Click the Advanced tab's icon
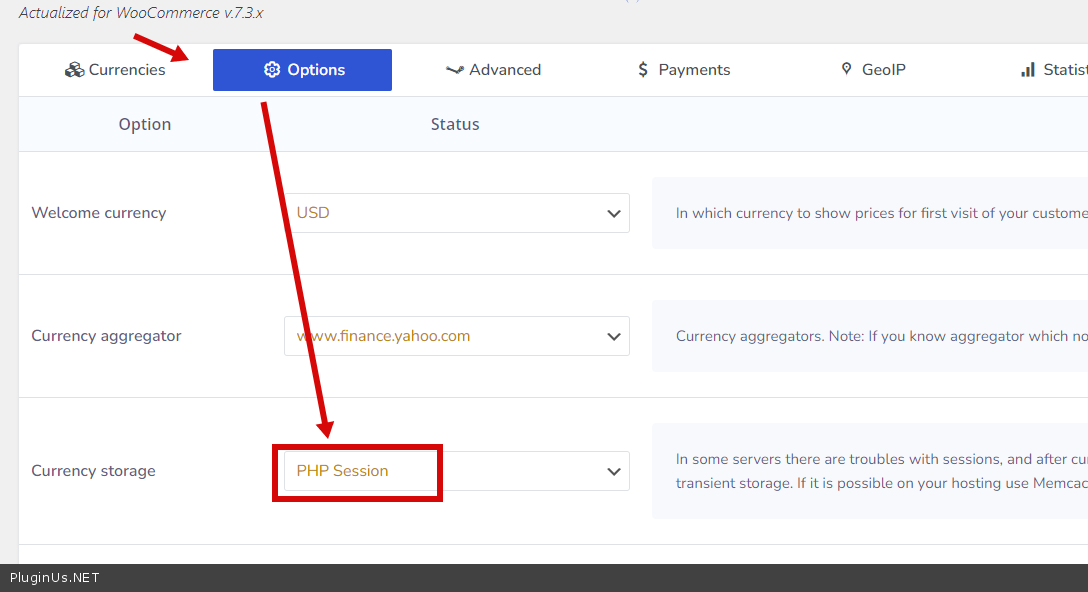 [x=455, y=70]
